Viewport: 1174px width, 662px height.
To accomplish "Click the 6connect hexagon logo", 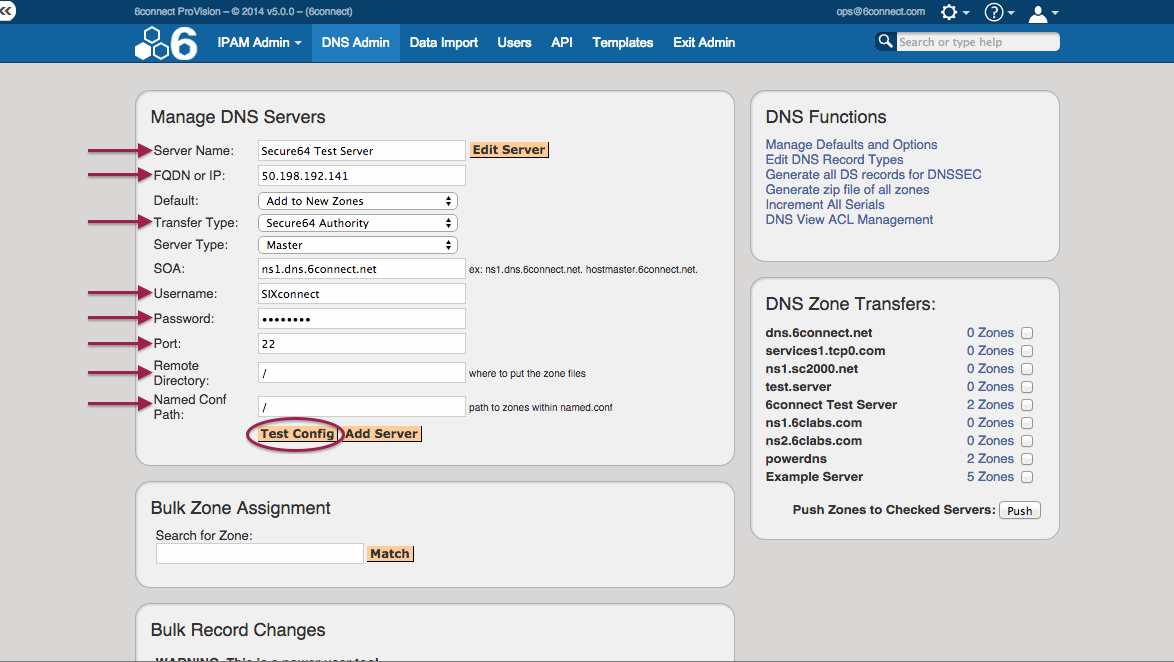I will 166,43.
